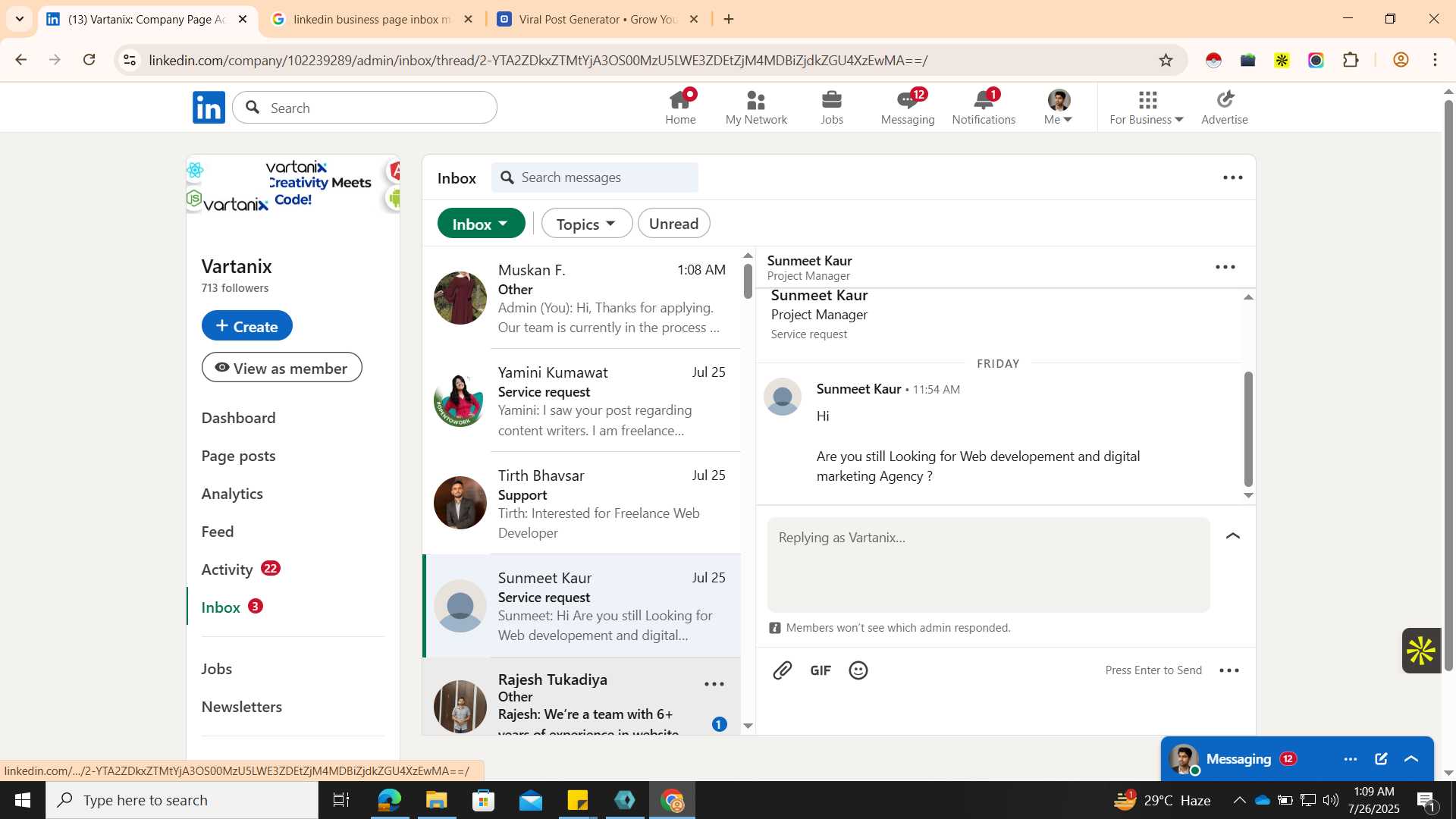Click the page vertical scrollbar

pyautogui.click(x=1448, y=387)
